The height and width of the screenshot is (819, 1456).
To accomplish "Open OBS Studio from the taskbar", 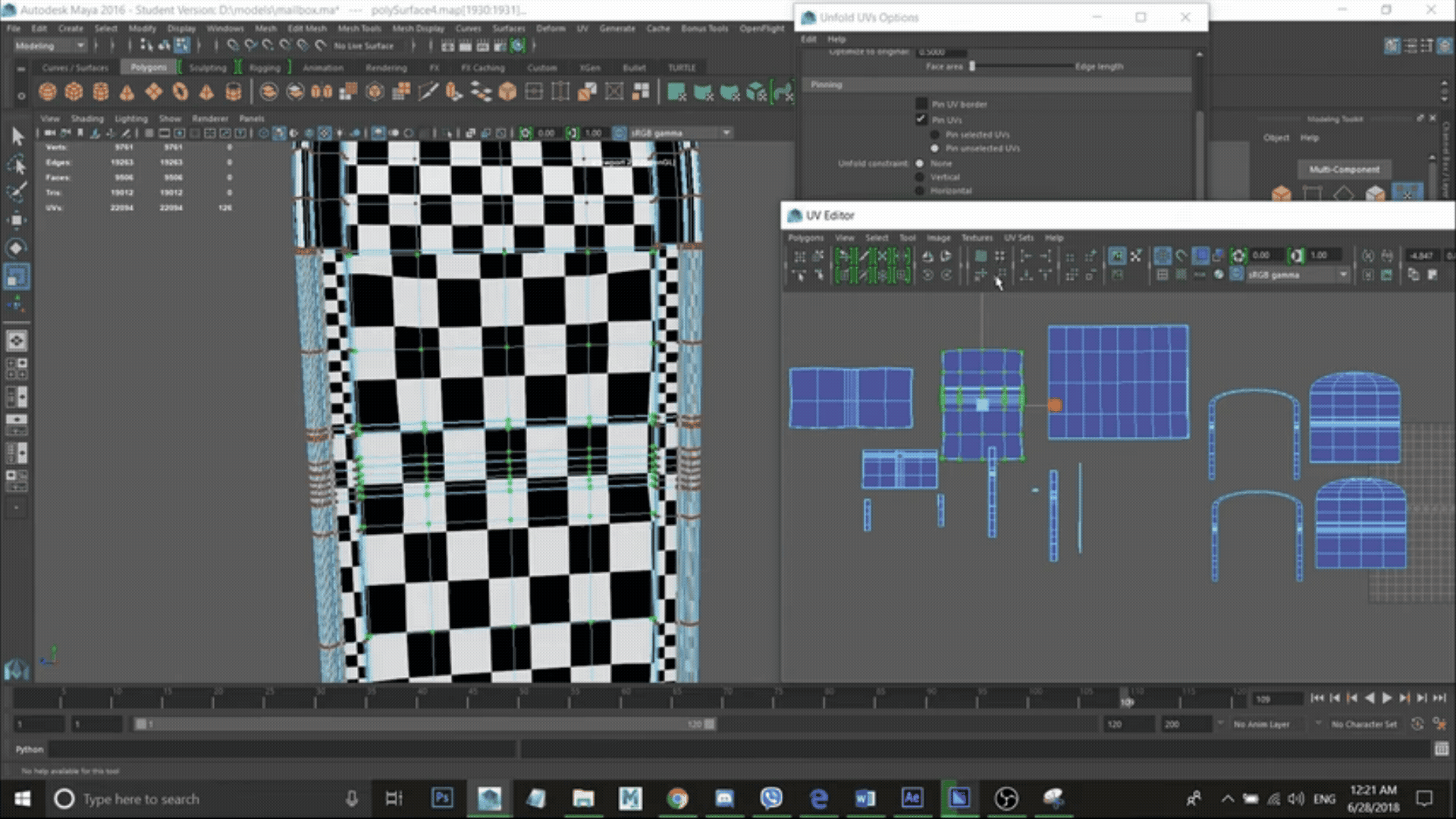I will [1006, 799].
